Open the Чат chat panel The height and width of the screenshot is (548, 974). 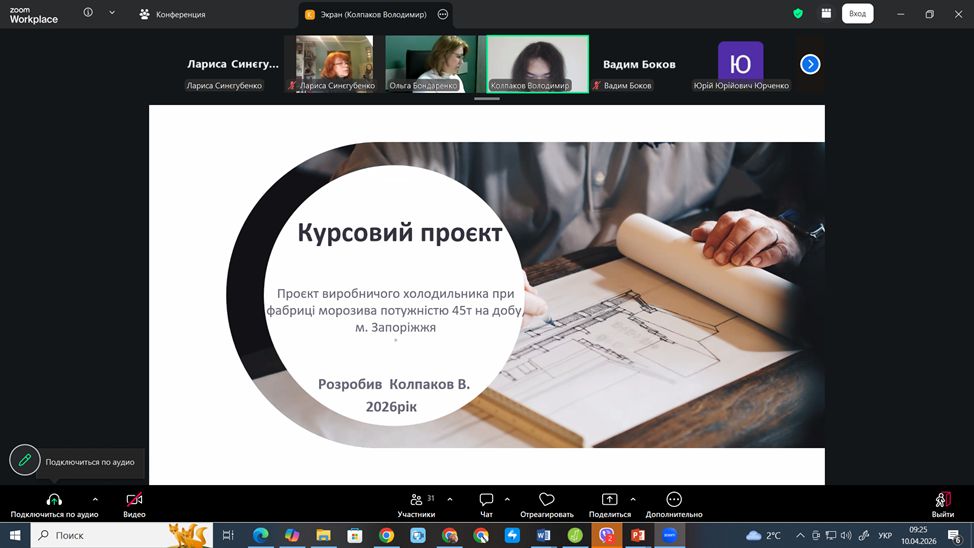[486, 500]
